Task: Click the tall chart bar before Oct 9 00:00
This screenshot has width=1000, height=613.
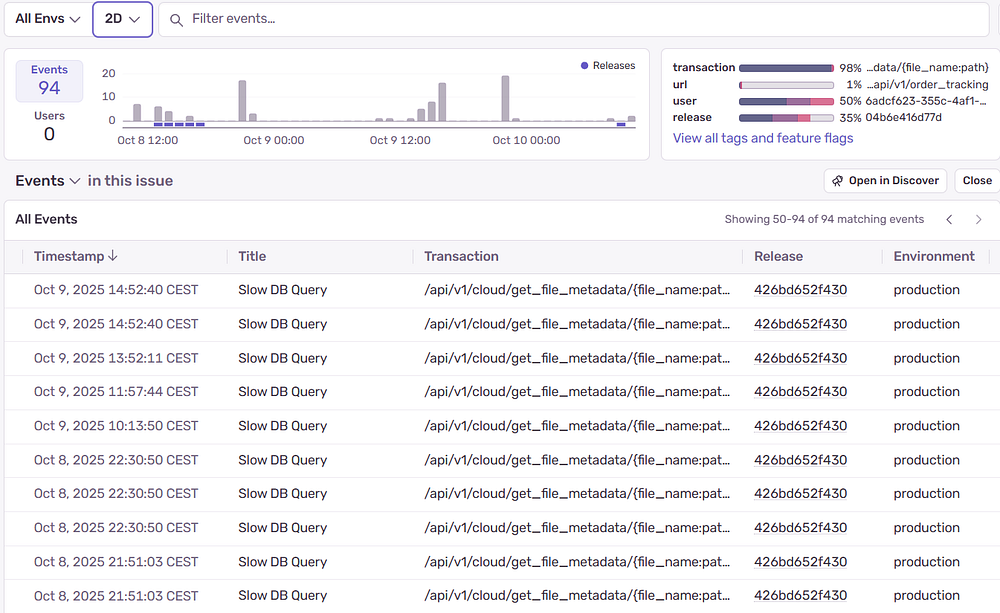Action: click(x=242, y=101)
